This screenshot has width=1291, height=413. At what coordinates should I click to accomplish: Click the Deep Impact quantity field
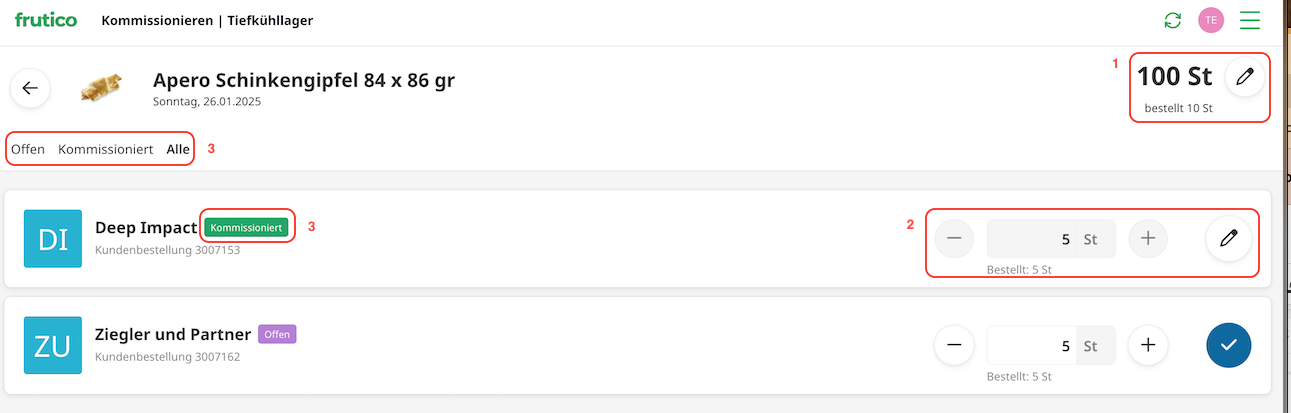pos(1031,240)
